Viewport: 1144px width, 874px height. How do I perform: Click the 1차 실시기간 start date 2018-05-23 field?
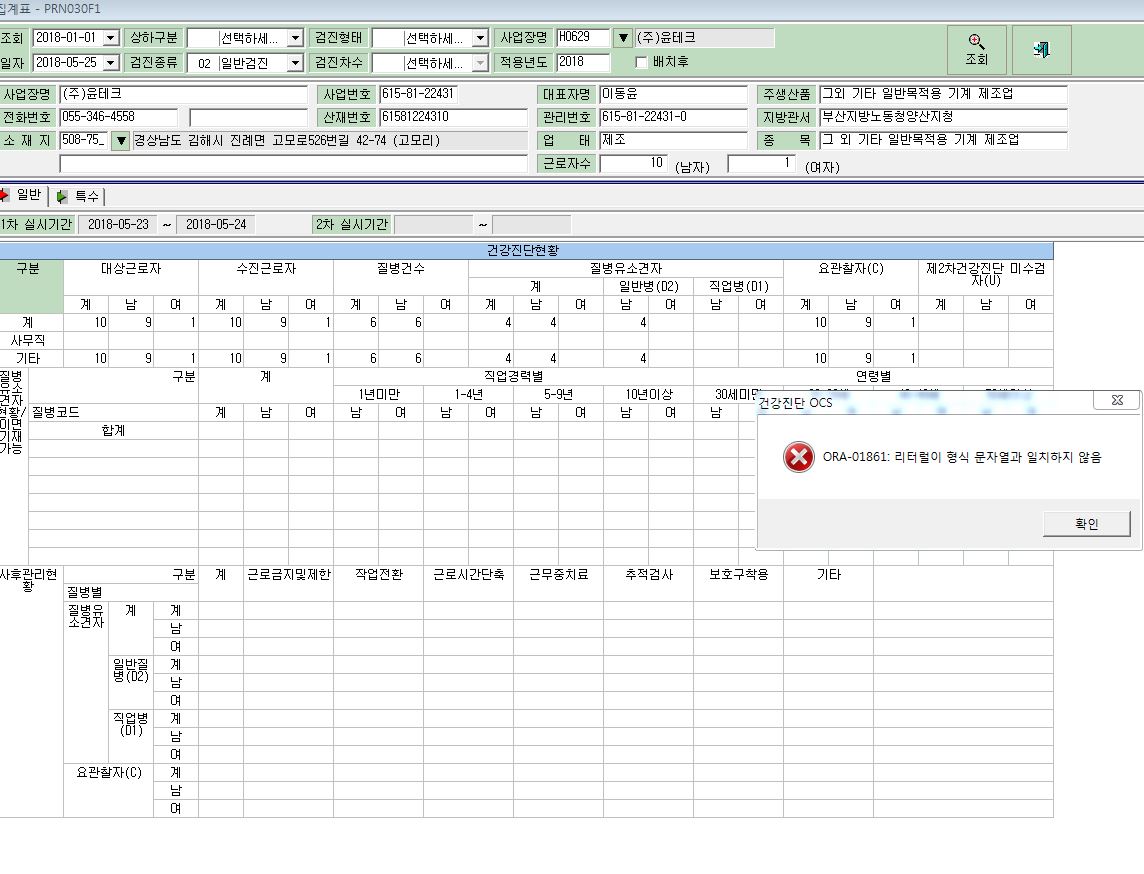point(118,225)
